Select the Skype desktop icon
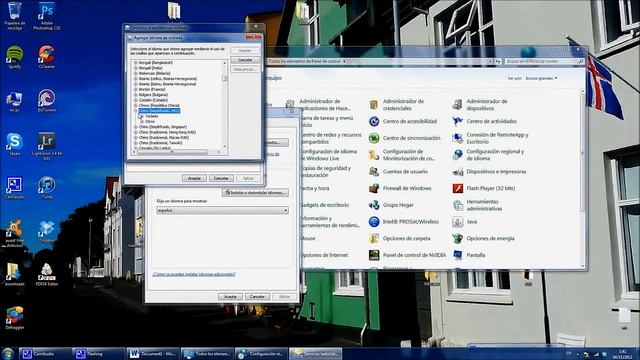 tap(15, 144)
